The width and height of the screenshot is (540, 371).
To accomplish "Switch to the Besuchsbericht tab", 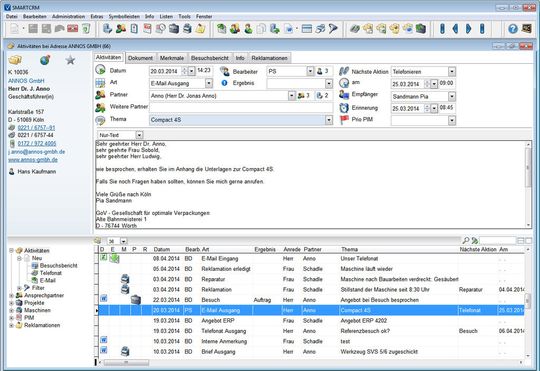I will [210, 58].
